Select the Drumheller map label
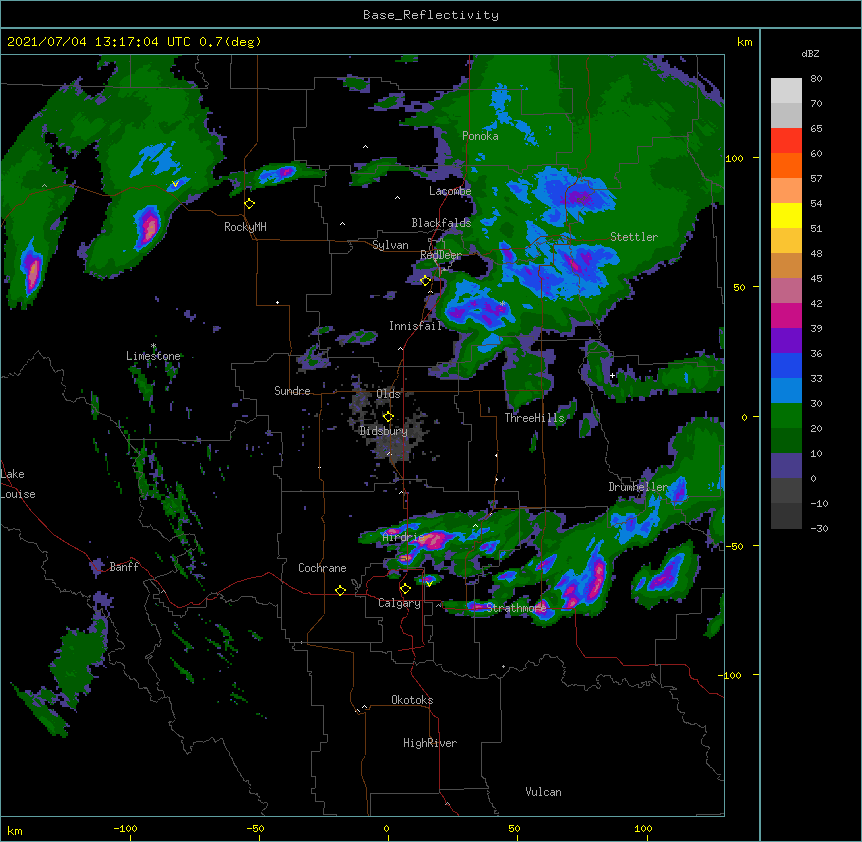The width and height of the screenshot is (862, 842). 638,487
